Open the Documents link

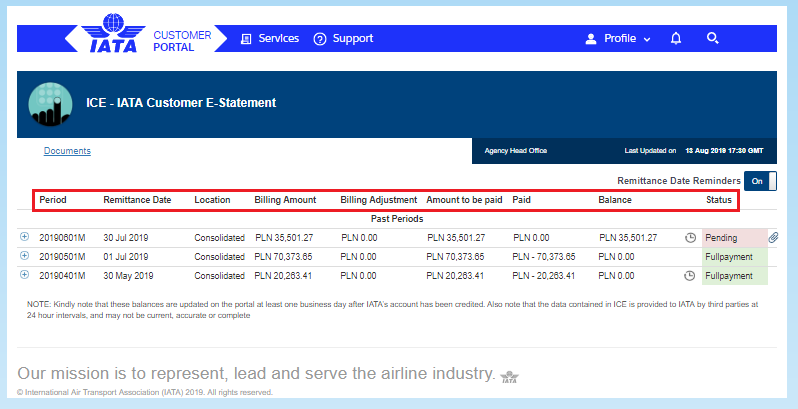pyautogui.click(x=67, y=151)
